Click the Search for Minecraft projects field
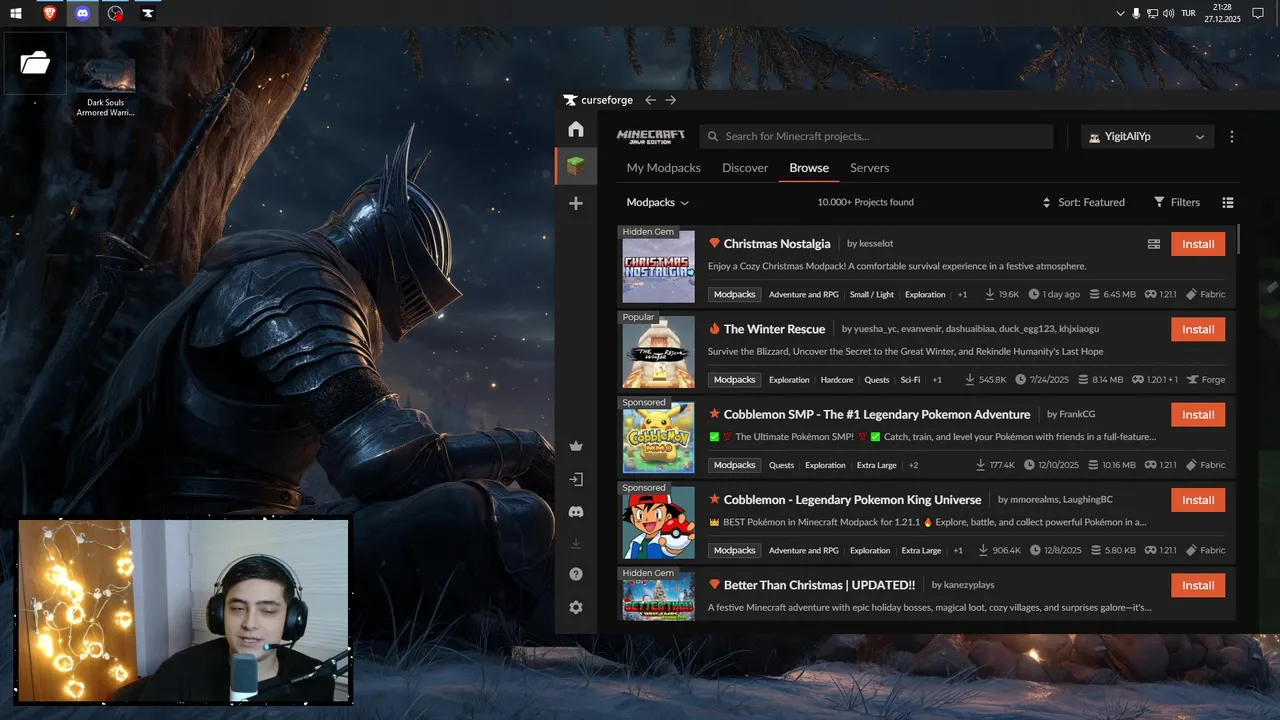This screenshot has height=720, width=1280. 876,137
